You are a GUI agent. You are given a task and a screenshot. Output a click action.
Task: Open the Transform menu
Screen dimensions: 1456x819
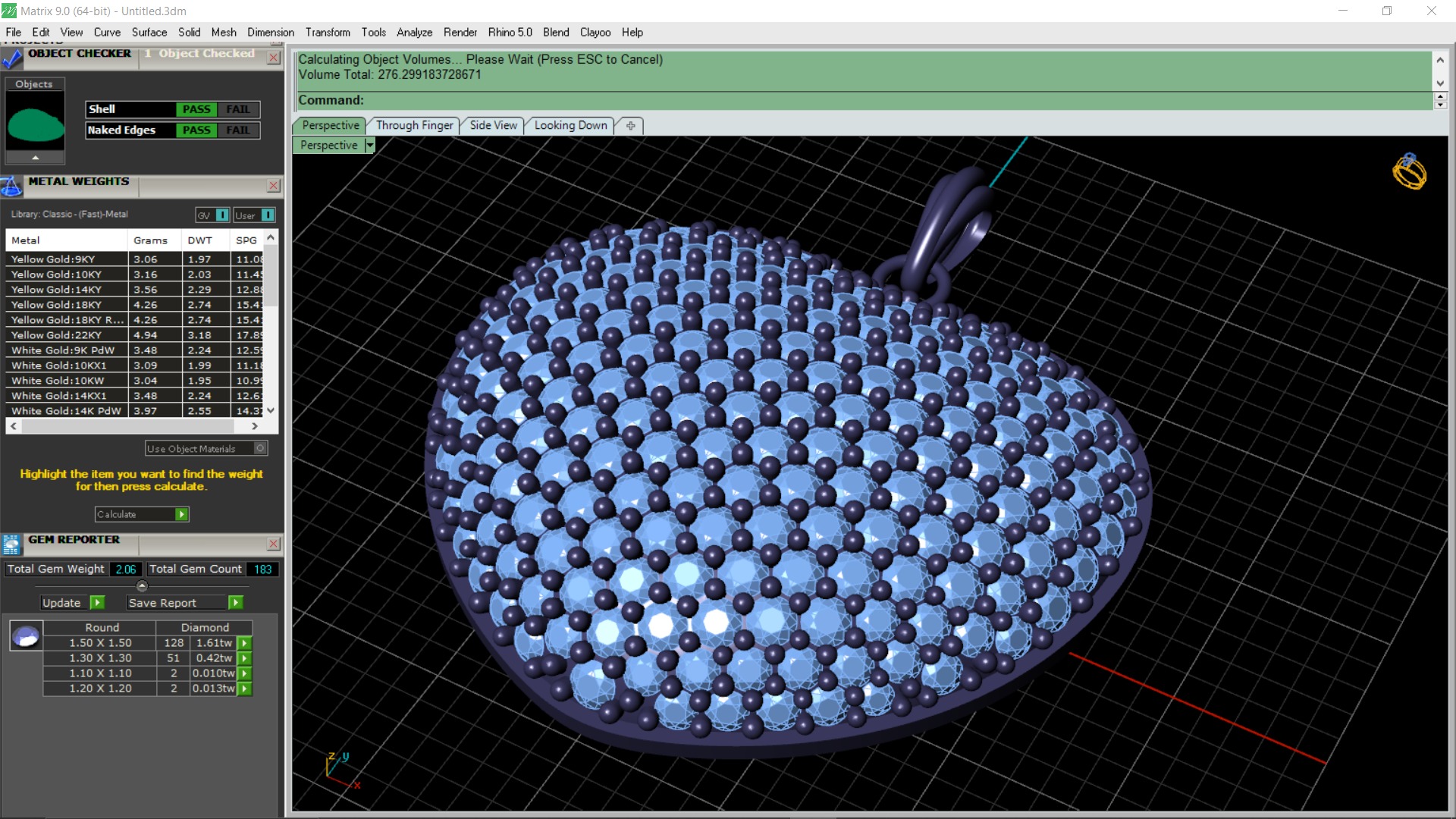(328, 33)
